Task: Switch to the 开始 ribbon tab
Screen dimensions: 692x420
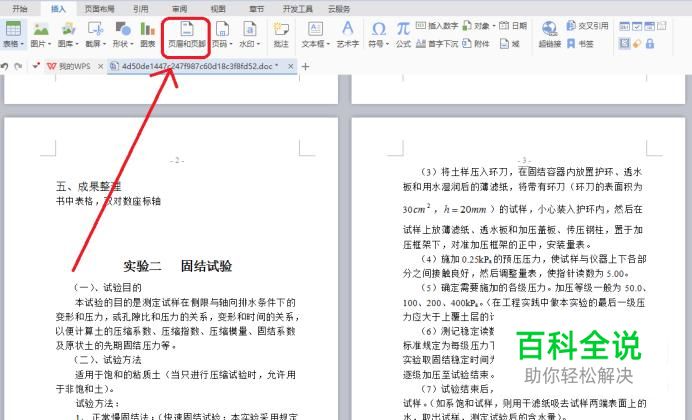Action: tap(19, 8)
